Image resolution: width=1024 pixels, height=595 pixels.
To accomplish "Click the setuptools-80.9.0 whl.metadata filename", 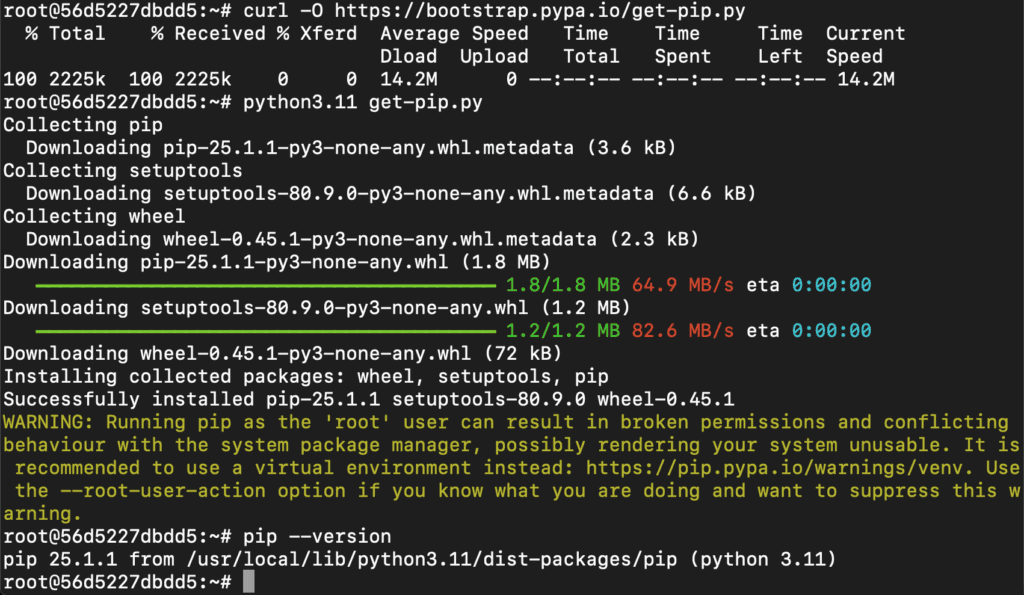I will tap(408, 194).
